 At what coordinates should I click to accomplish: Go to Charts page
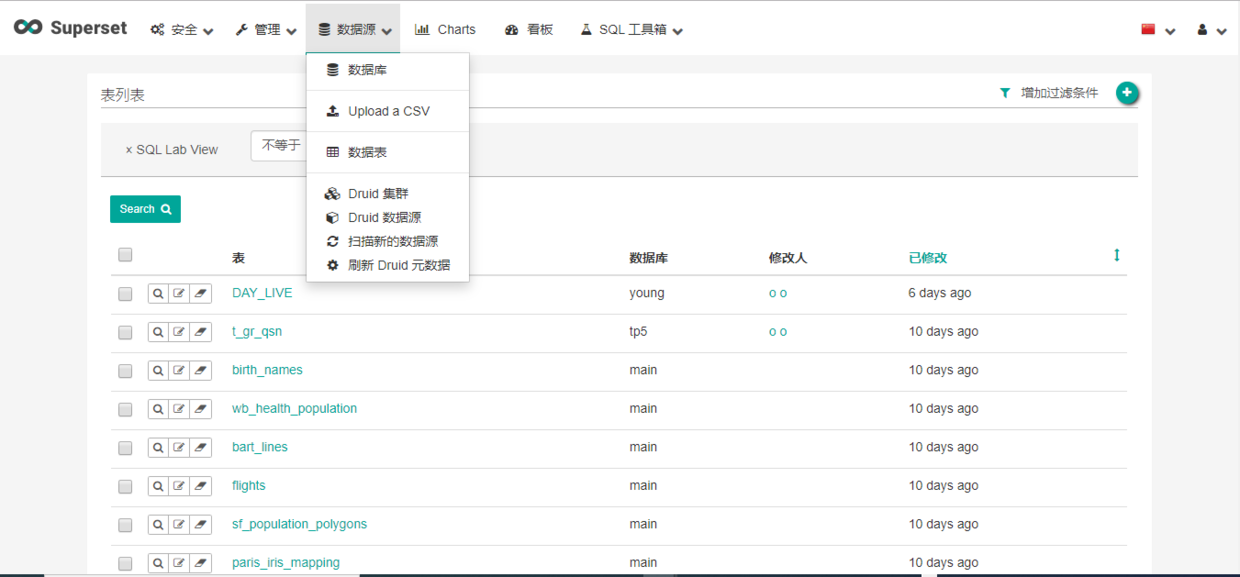click(x=445, y=30)
